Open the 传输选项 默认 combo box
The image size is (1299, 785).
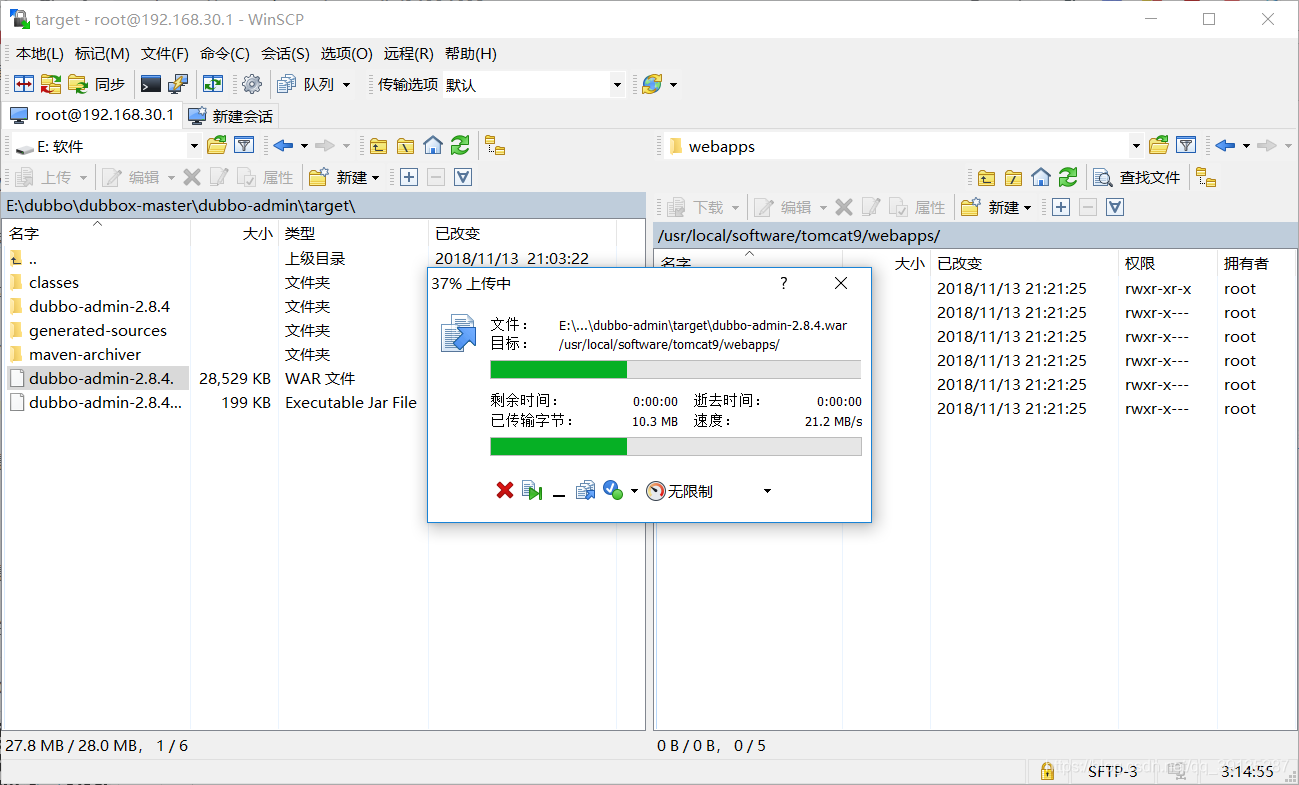pyautogui.click(x=533, y=85)
